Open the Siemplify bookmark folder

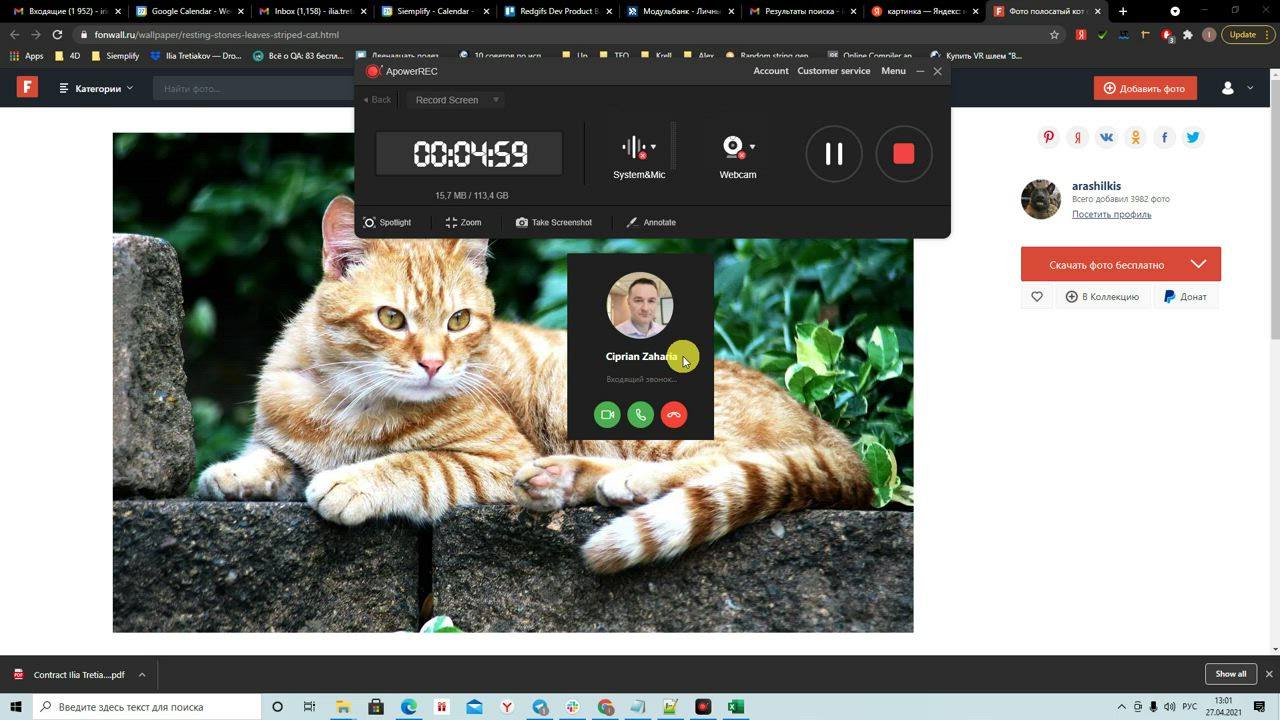click(x=115, y=56)
